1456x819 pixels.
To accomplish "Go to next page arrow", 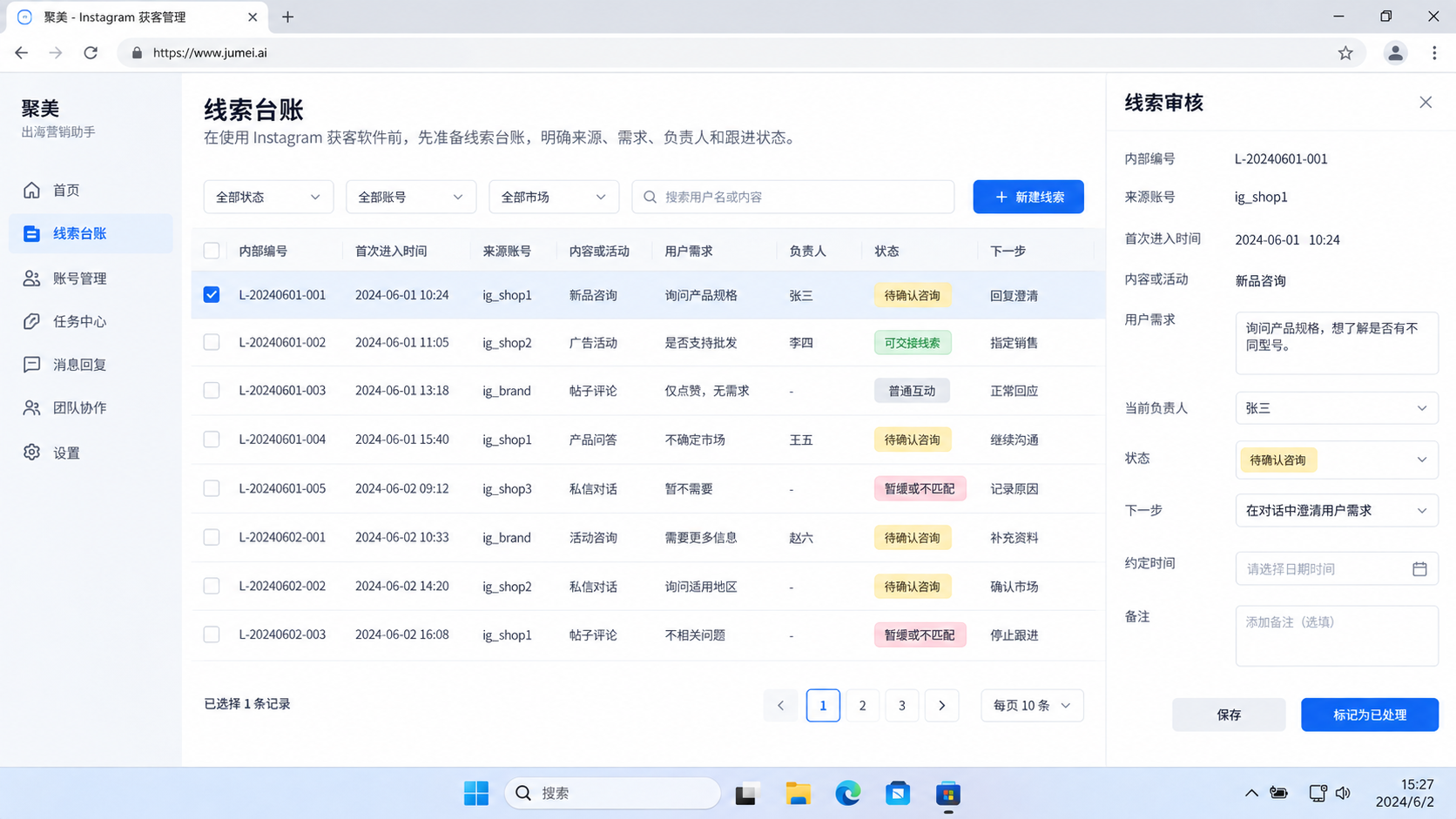I will [941, 706].
